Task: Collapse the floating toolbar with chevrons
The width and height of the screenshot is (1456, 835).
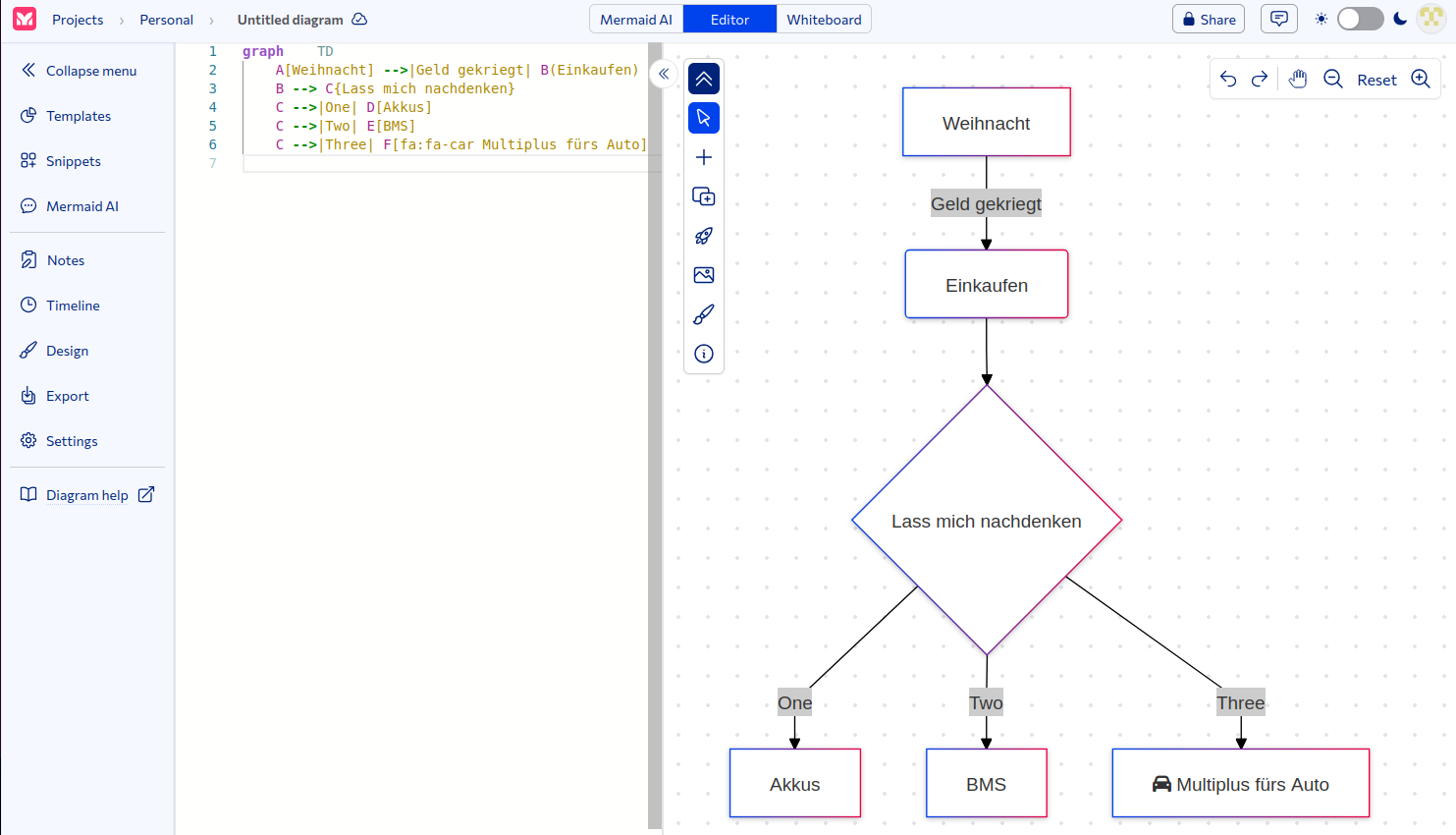Action: [x=704, y=79]
